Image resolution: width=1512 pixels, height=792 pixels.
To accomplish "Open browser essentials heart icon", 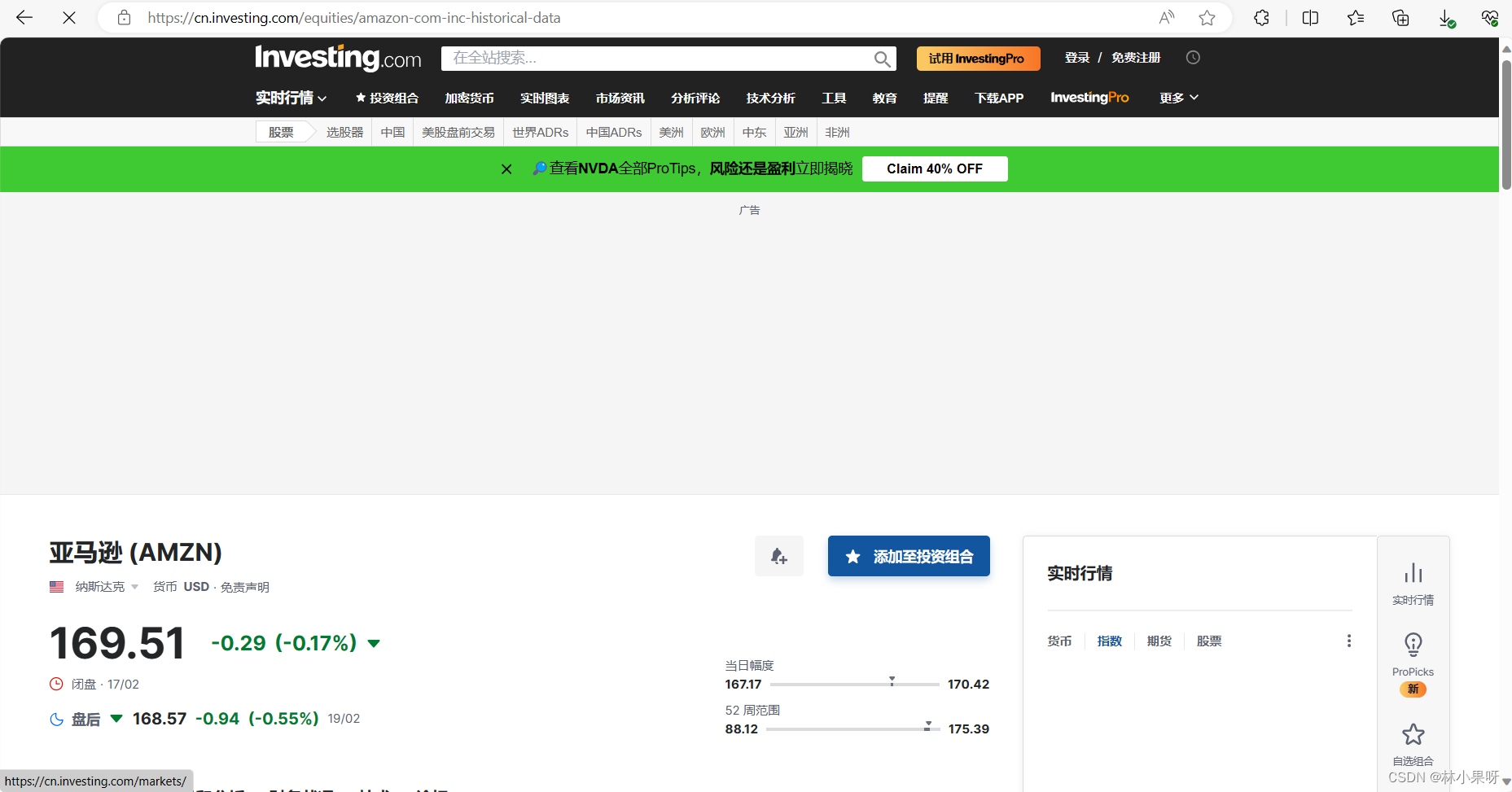I will [1490, 17].
